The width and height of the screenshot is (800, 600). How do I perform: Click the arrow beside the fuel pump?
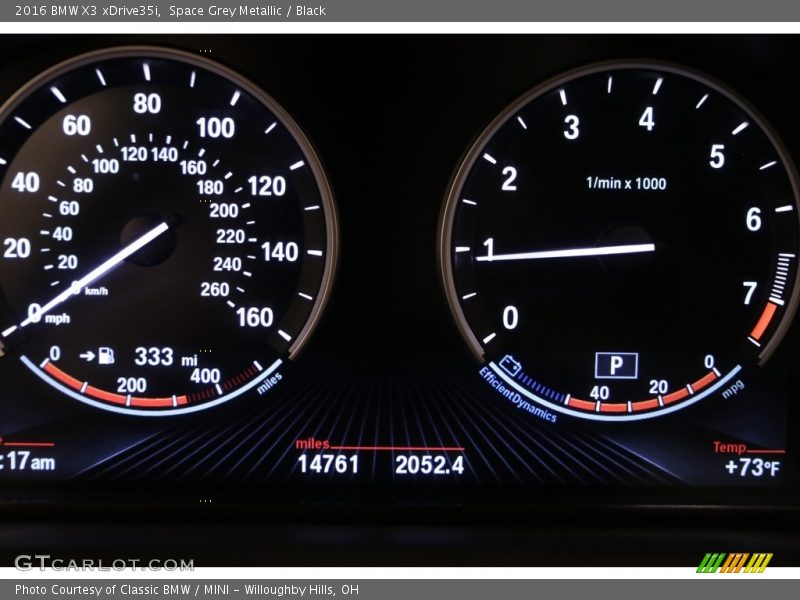coord(86,356)
